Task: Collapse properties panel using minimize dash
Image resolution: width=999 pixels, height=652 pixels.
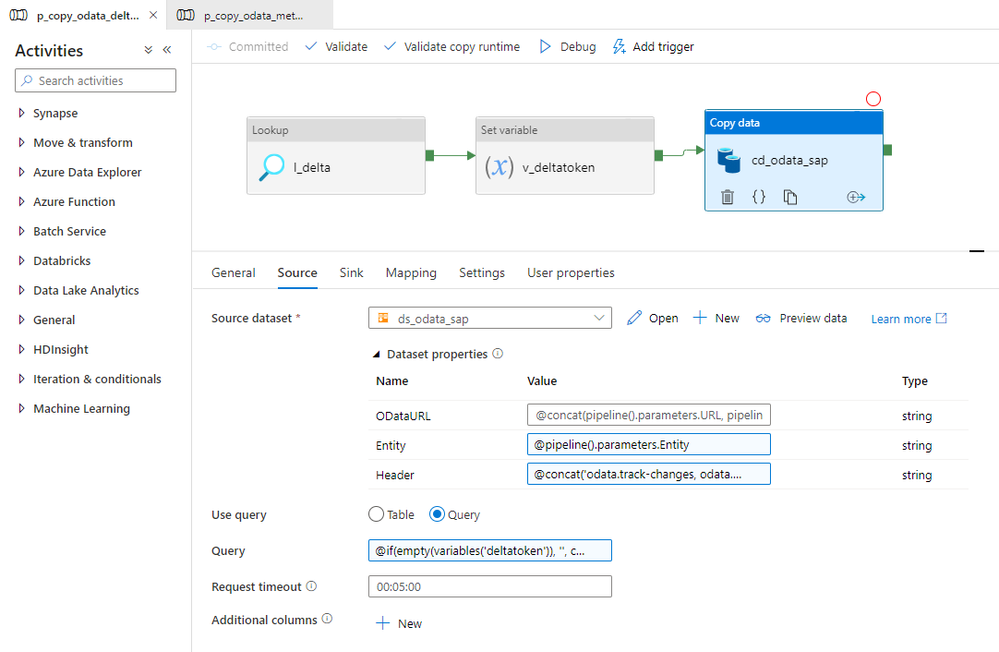Action: [x=977, y=251]
